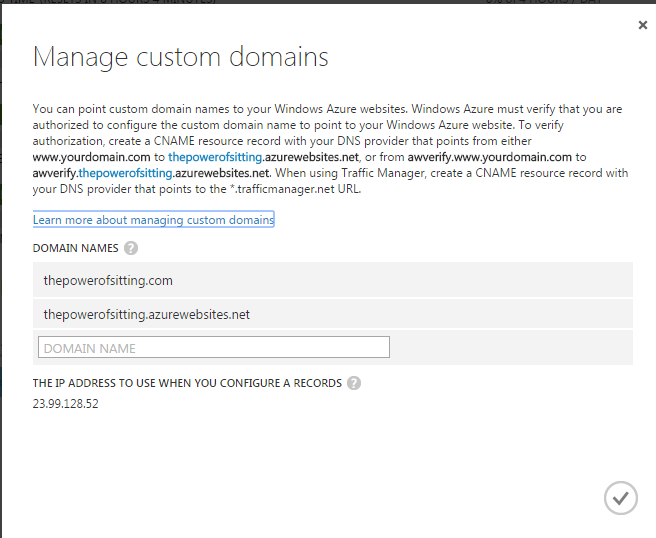This screenshot has width=656, height=538.
Task: Click the IP address 23.99.128.52
Action: coord(66,404)
